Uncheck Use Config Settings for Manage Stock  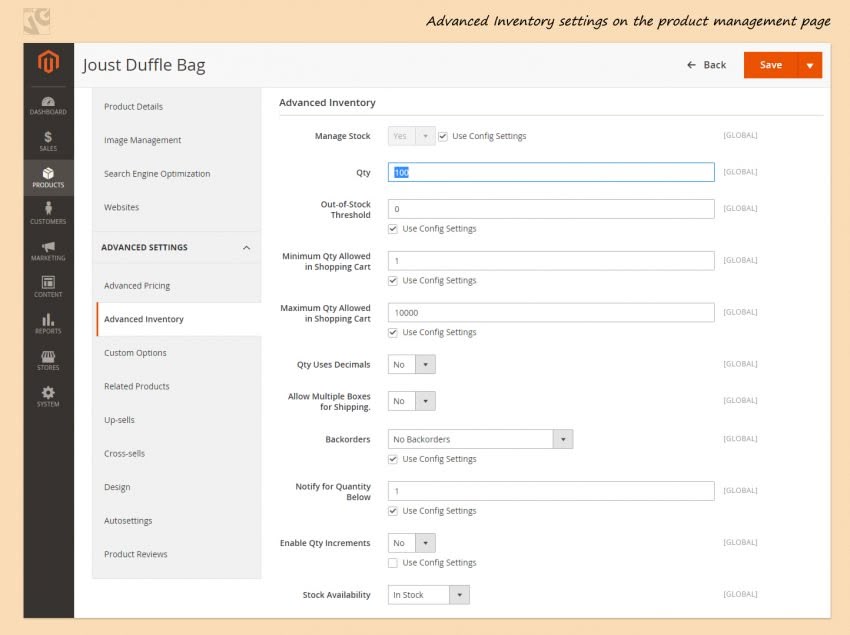pyautogui.click(x=443, y=136)
